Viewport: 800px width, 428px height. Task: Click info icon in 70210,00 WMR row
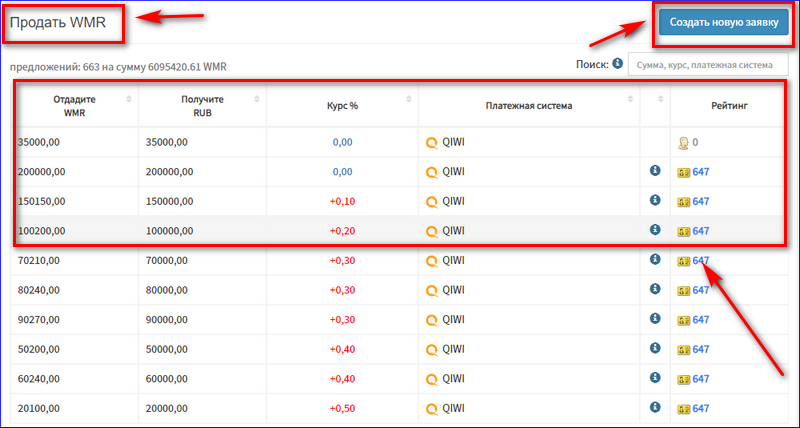(x=655, y=260)
